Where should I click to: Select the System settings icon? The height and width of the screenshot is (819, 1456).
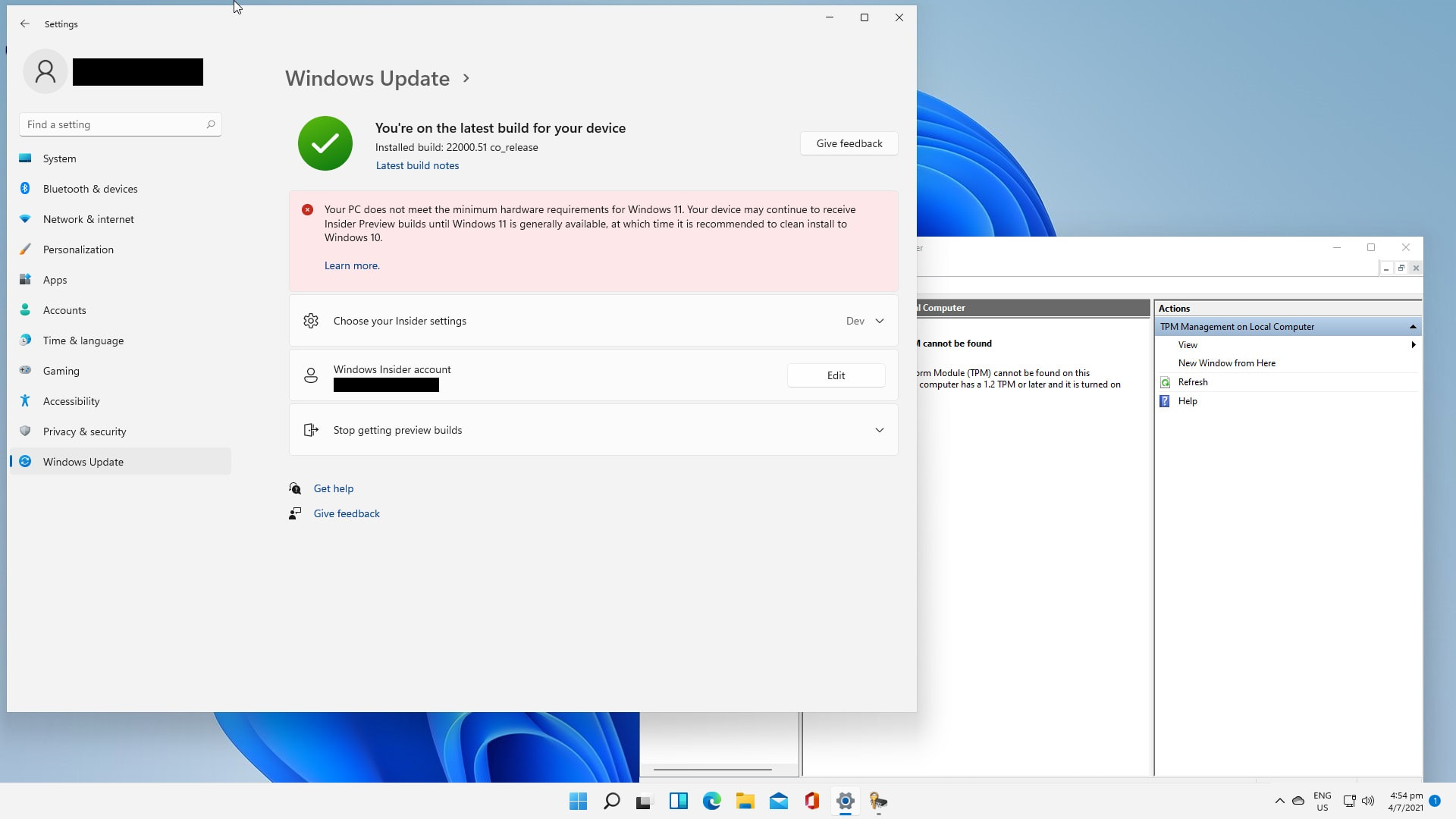tap(25, 158)
